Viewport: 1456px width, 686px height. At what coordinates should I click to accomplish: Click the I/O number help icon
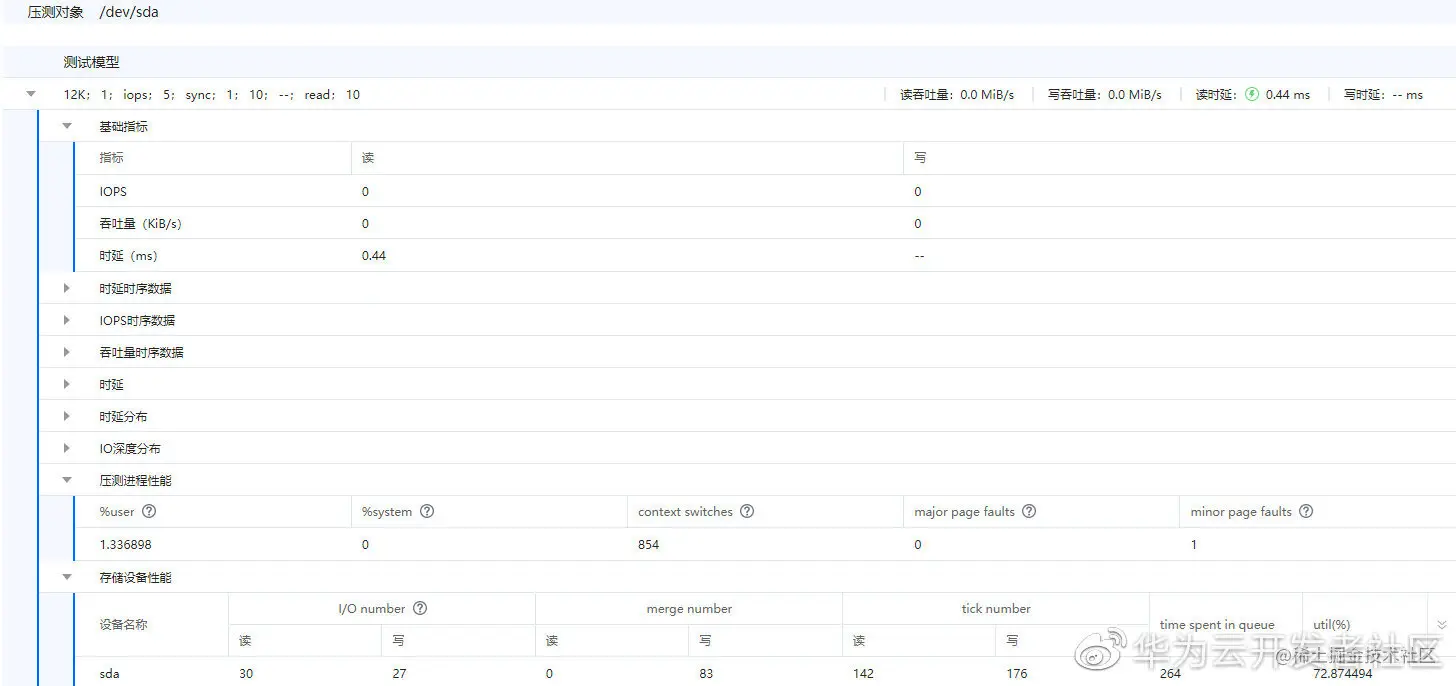(x=419, y=607)
